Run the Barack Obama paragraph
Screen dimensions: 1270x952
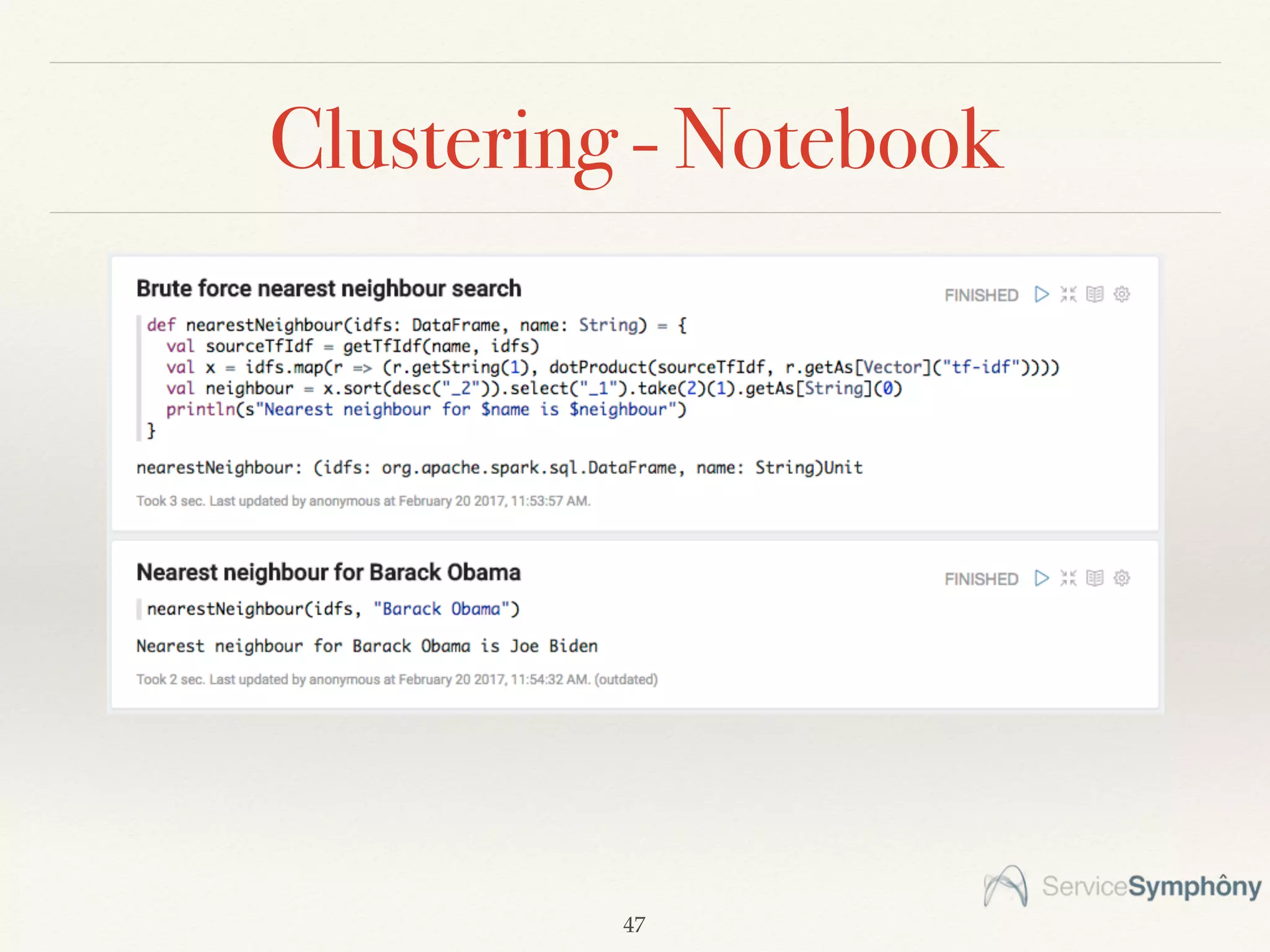pos(1041,578)
